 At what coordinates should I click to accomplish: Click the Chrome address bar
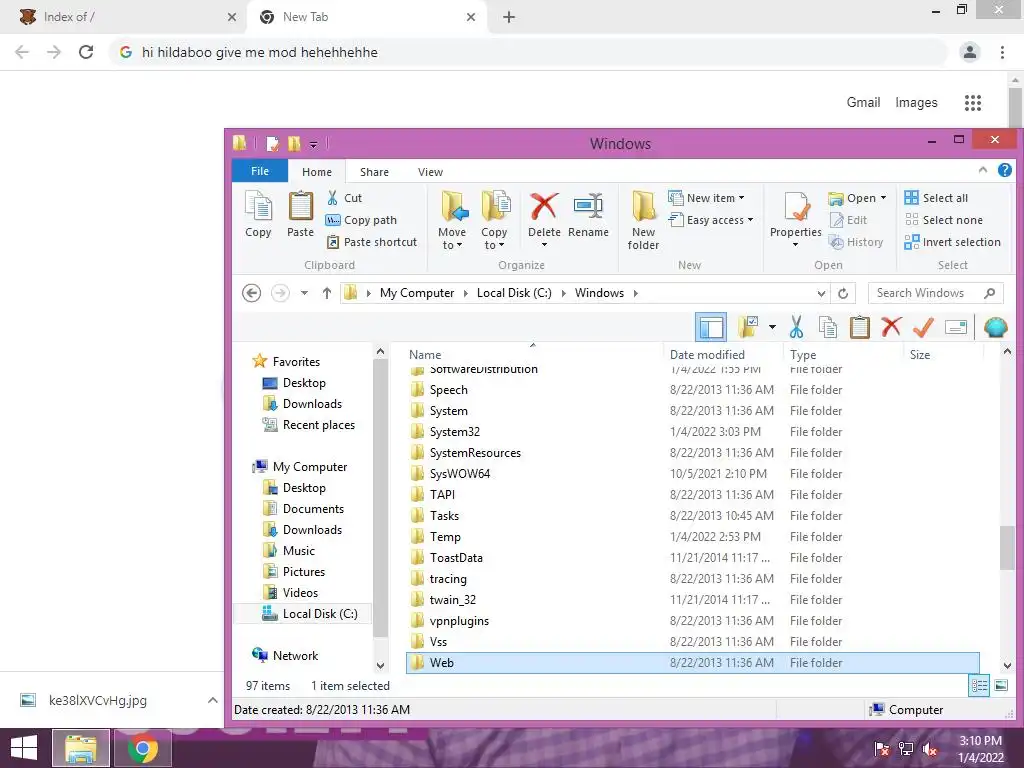point(529,52)
